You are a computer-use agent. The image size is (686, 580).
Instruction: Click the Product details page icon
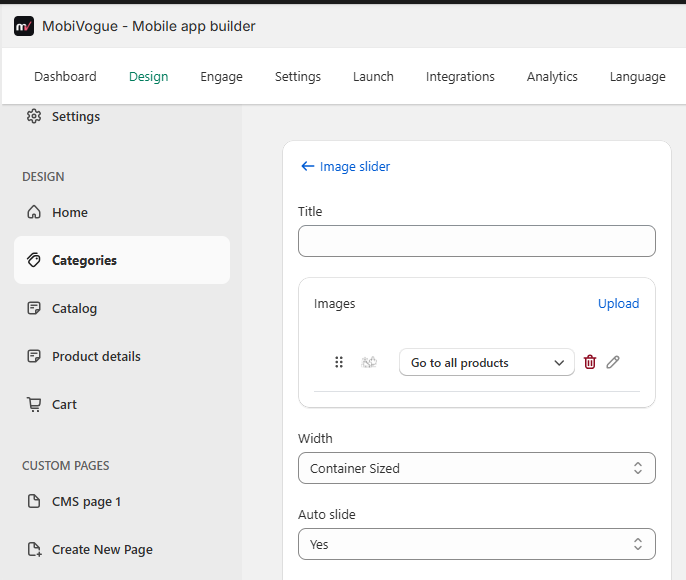pyautogui.click(x=34, y=356)
